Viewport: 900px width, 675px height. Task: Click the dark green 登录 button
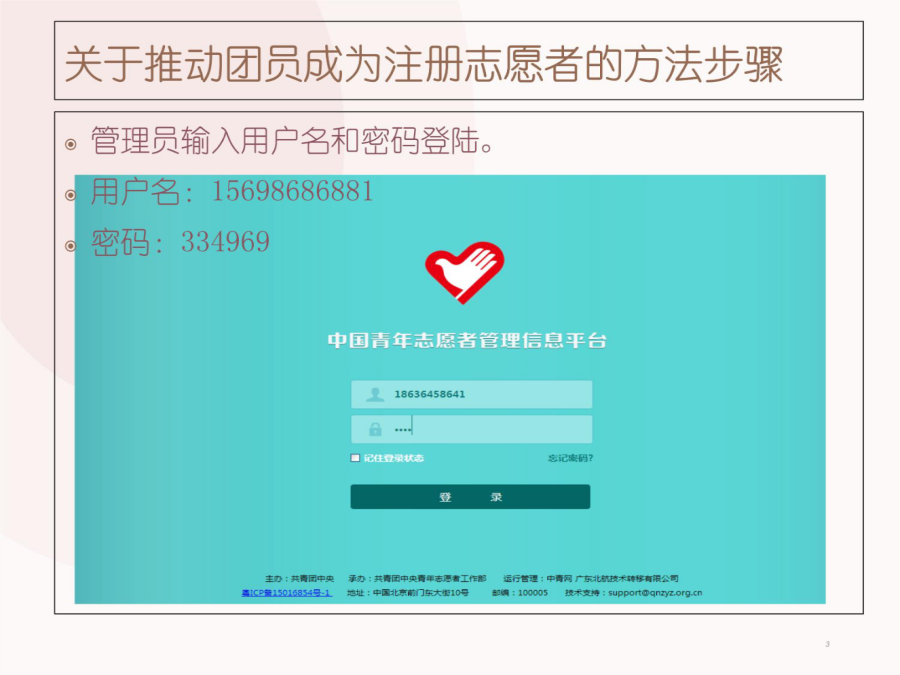pos(470,497)
